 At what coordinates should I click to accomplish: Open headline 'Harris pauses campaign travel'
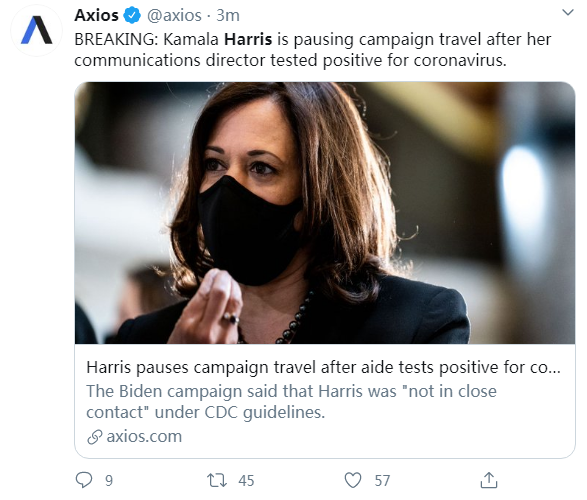[323, 368]
